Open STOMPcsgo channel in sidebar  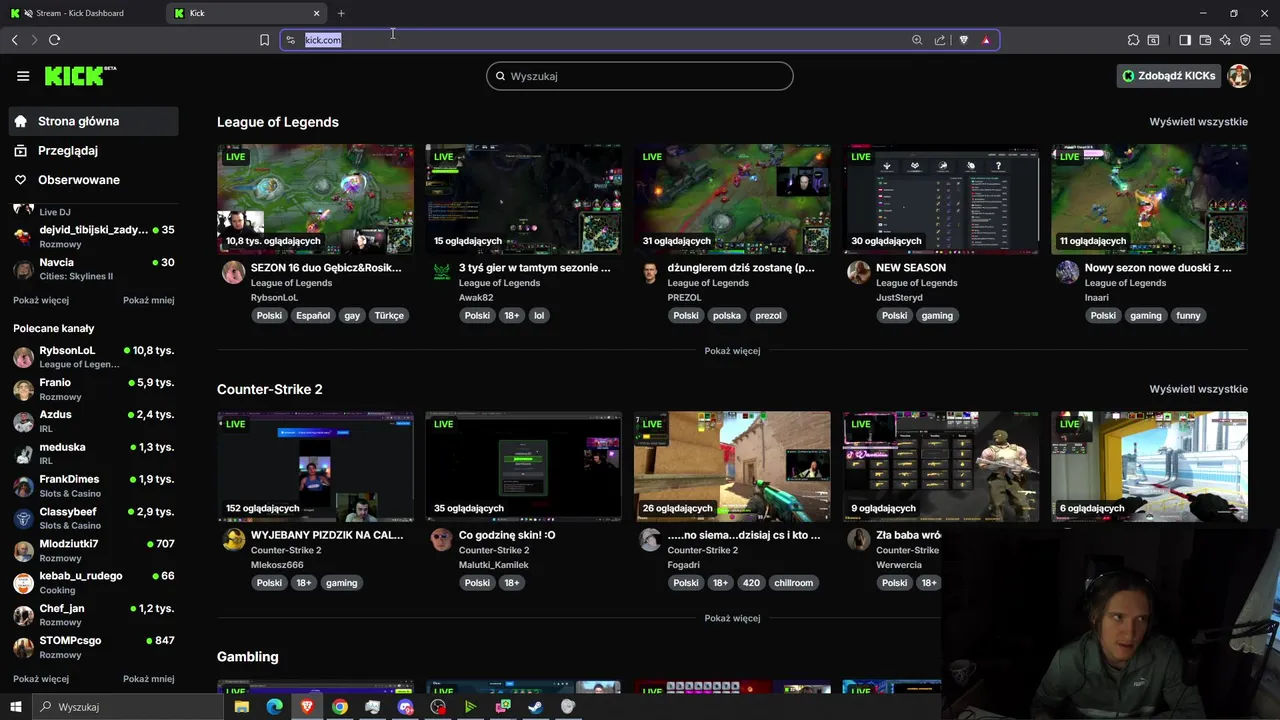click(x=94, y=647)
